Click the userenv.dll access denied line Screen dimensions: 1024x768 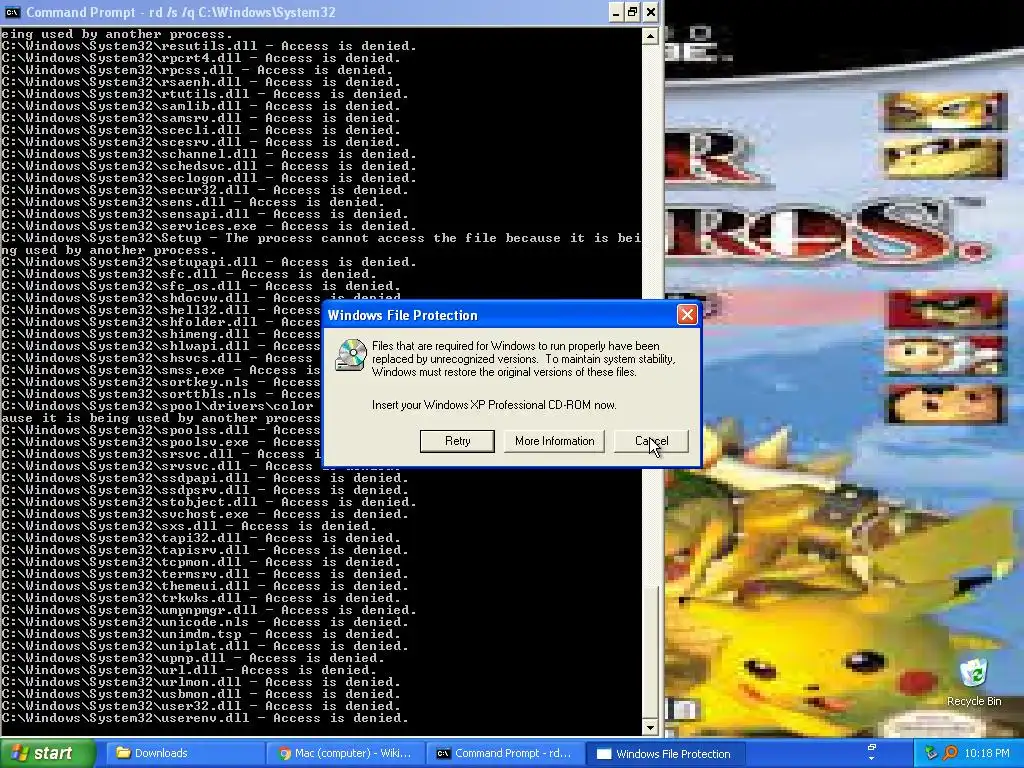(x=205, y=718)
